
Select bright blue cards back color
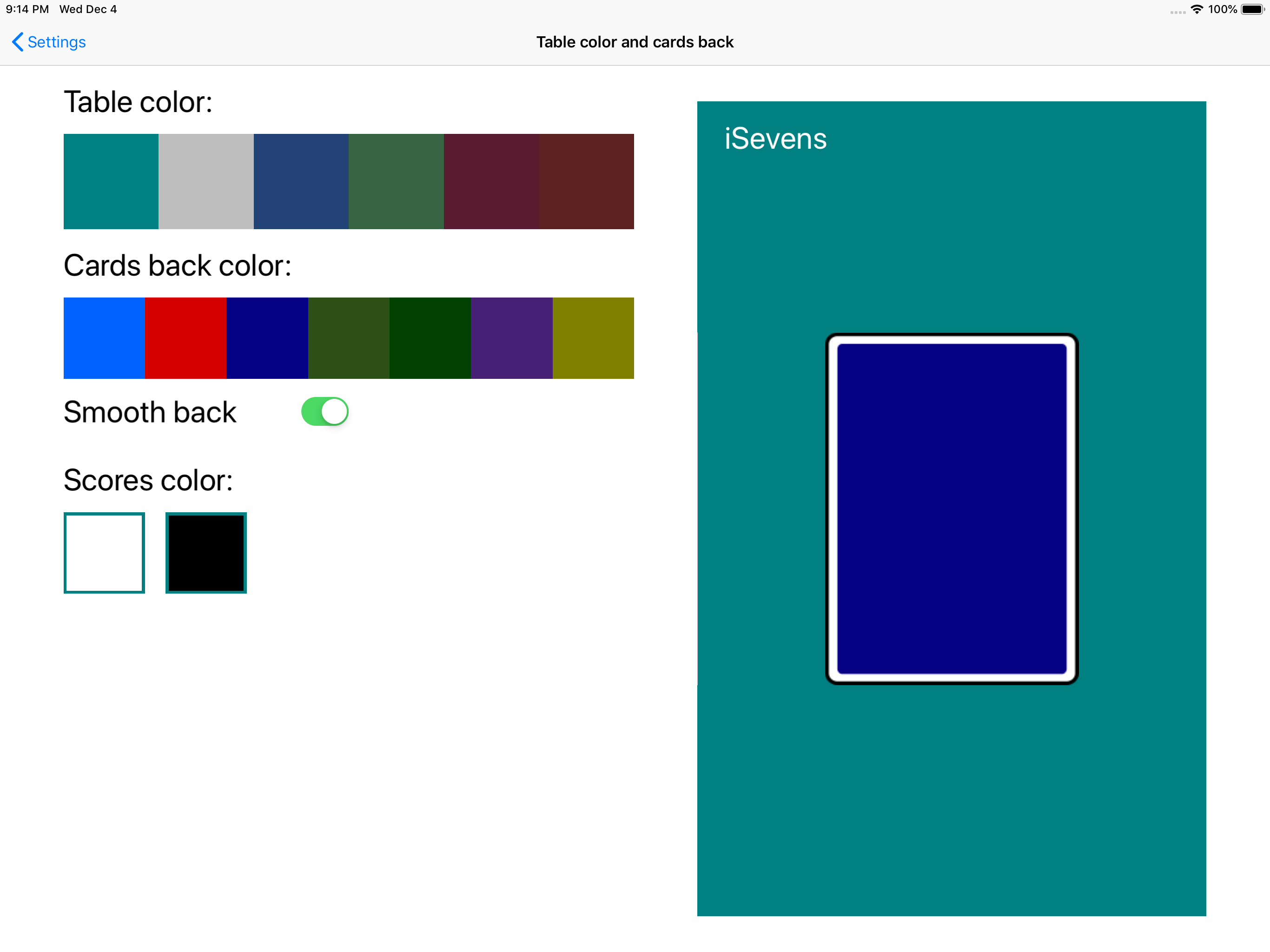[x=104, y=338]
